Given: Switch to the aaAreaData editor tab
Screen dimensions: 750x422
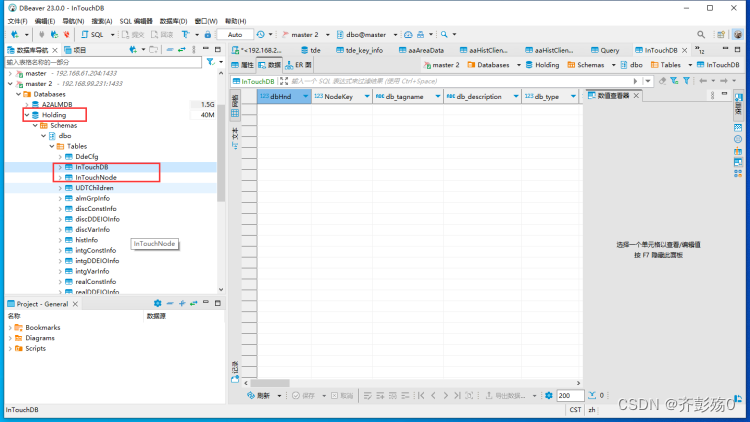Looking at the screenshot, I should pos(421,50).
